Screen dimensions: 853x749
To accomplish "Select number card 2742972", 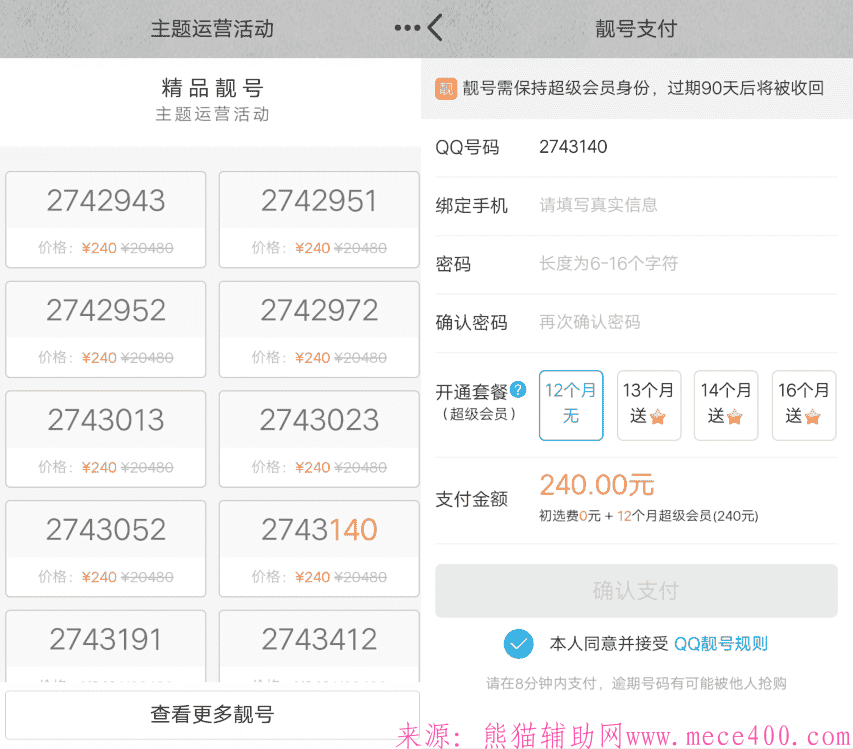I will click(x=319, y=329).
